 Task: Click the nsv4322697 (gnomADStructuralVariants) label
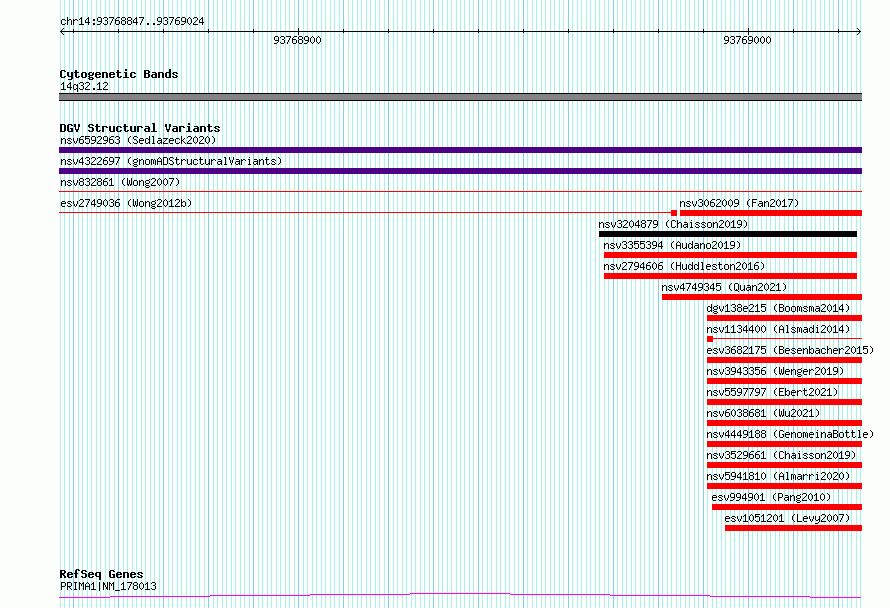(x=171, y=161)
